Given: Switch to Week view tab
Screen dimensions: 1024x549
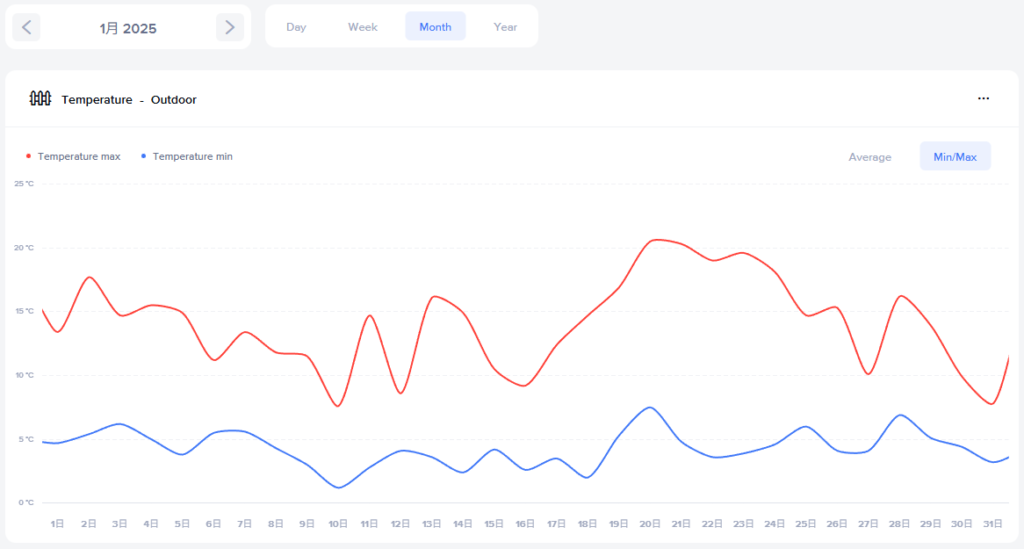Looking at the screenshot, I should point(362,27).
